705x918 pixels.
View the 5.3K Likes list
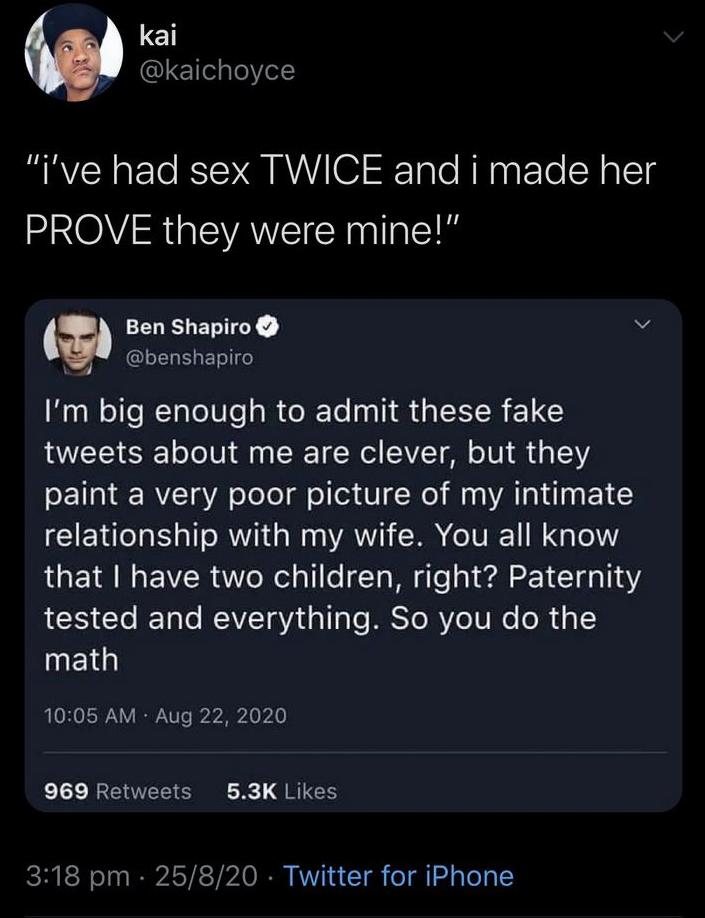click(282, 791)
